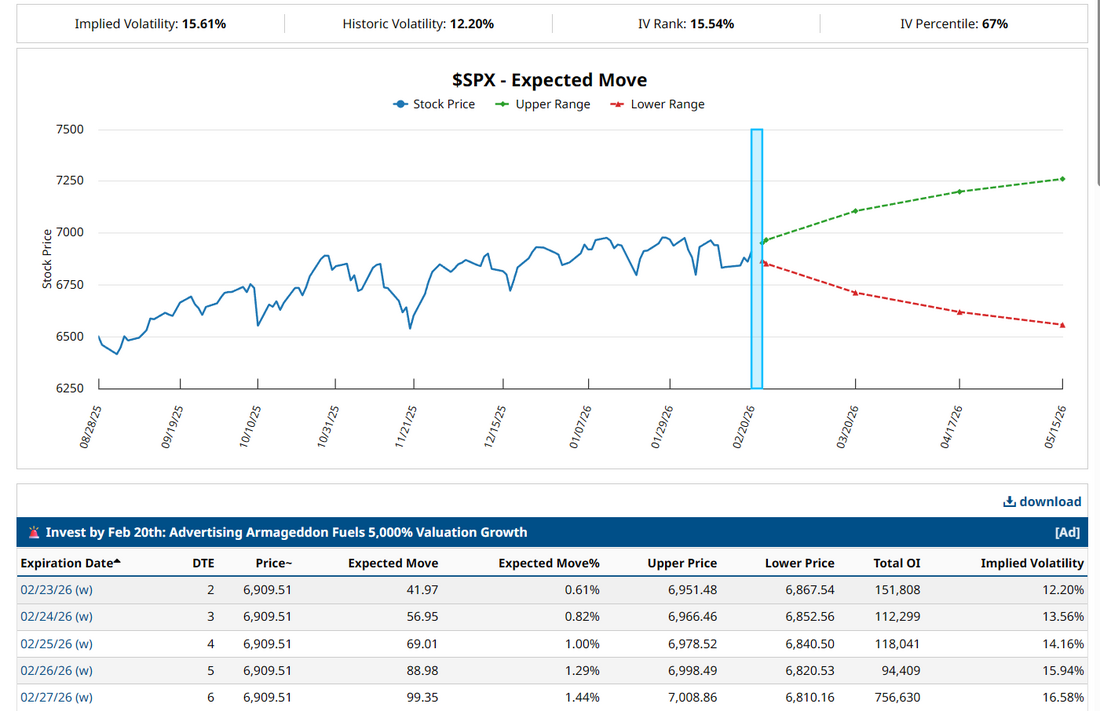Sort table by Total OI header
The height and width of the screenshot is (711, 1100).
pos(897,563)
